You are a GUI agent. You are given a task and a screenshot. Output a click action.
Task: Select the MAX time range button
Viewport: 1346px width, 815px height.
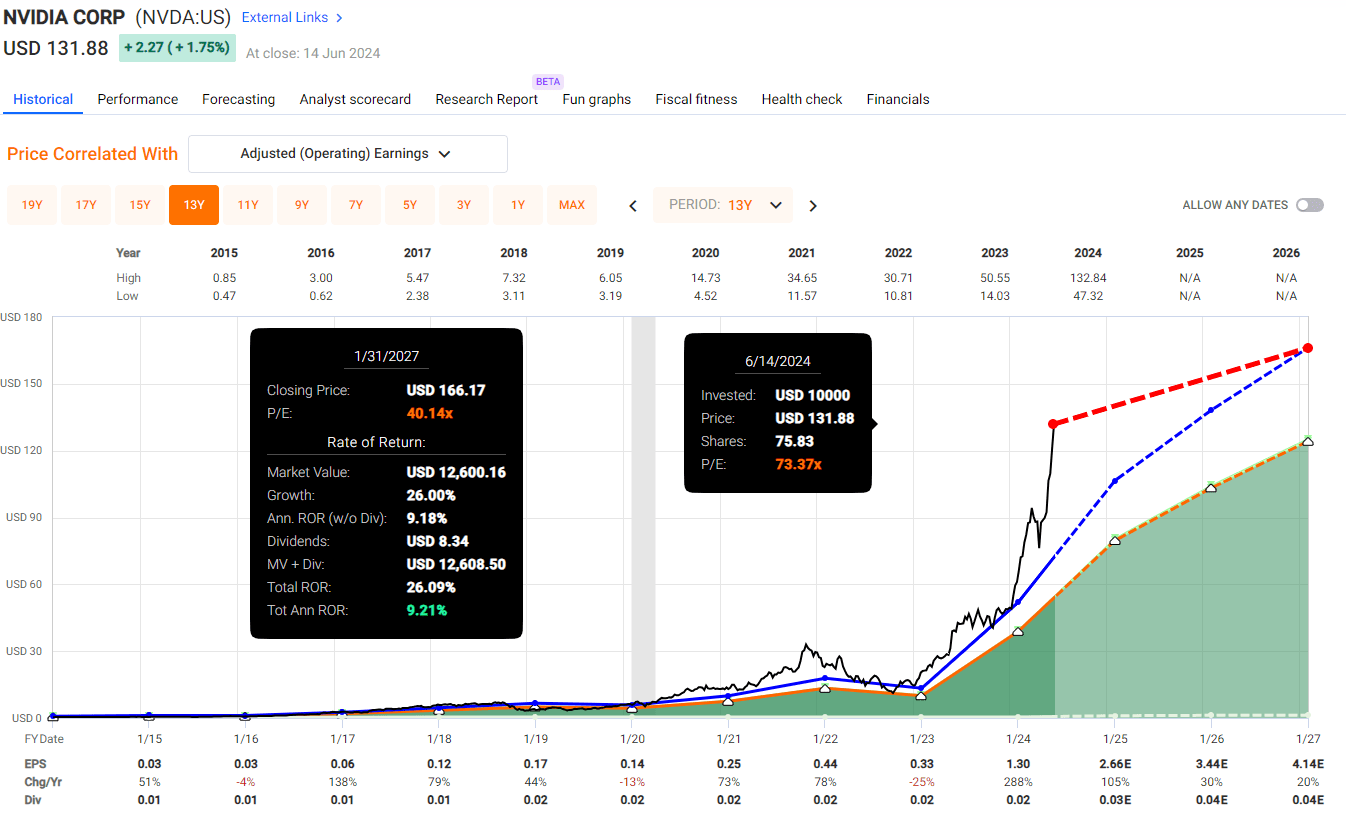click(572, 205)
